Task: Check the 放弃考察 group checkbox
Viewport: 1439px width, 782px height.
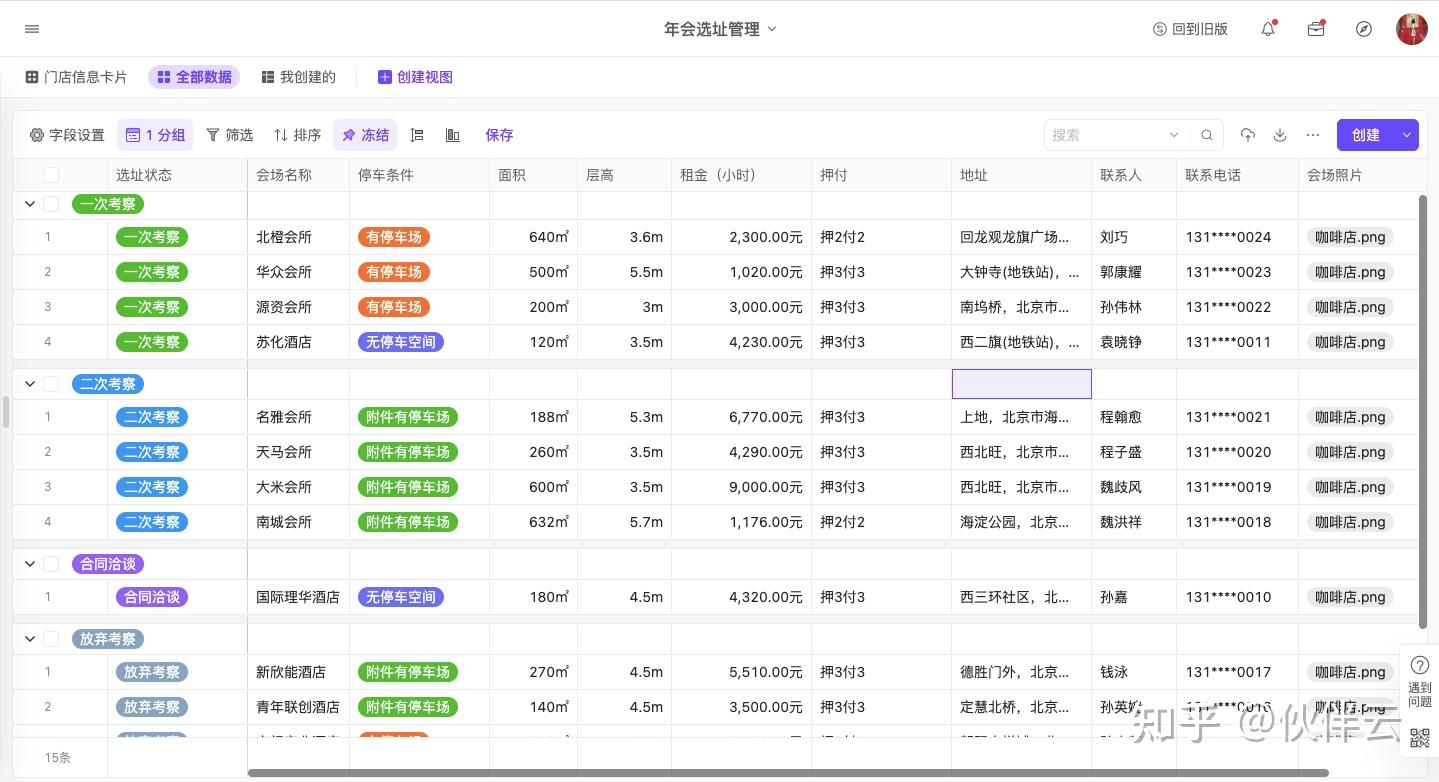Action: pyautogui.click(x=51, y=639)
